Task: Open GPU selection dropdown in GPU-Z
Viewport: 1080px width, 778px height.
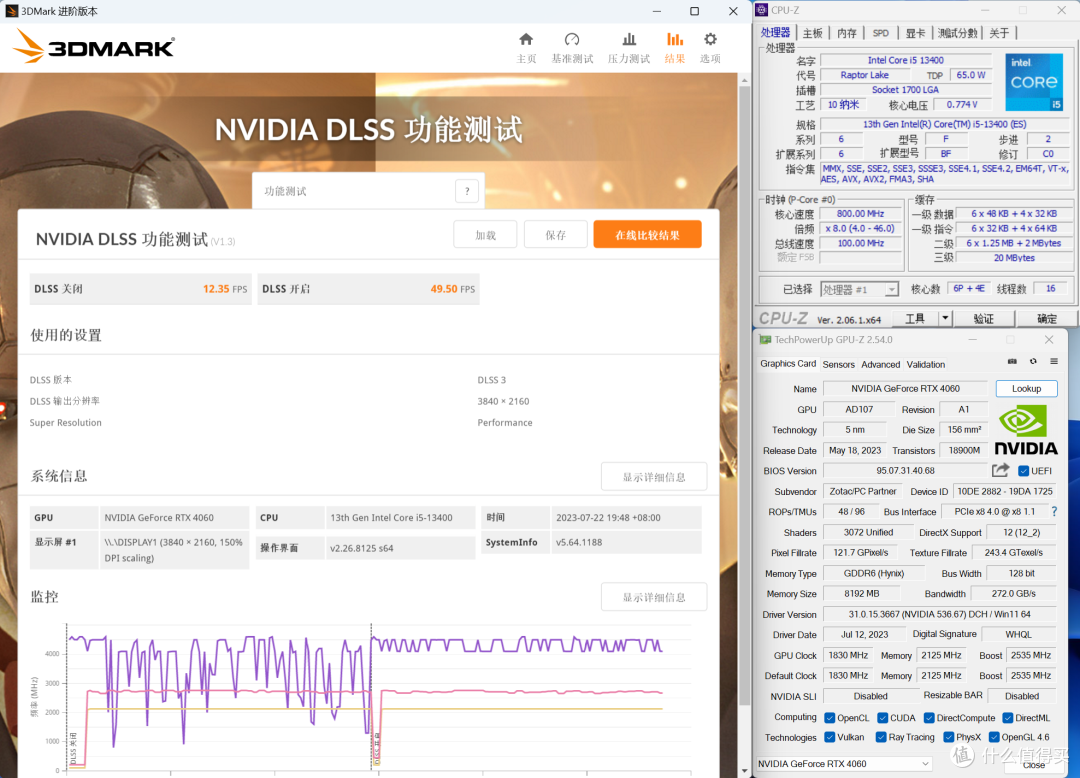Action: tap(844, 764)
